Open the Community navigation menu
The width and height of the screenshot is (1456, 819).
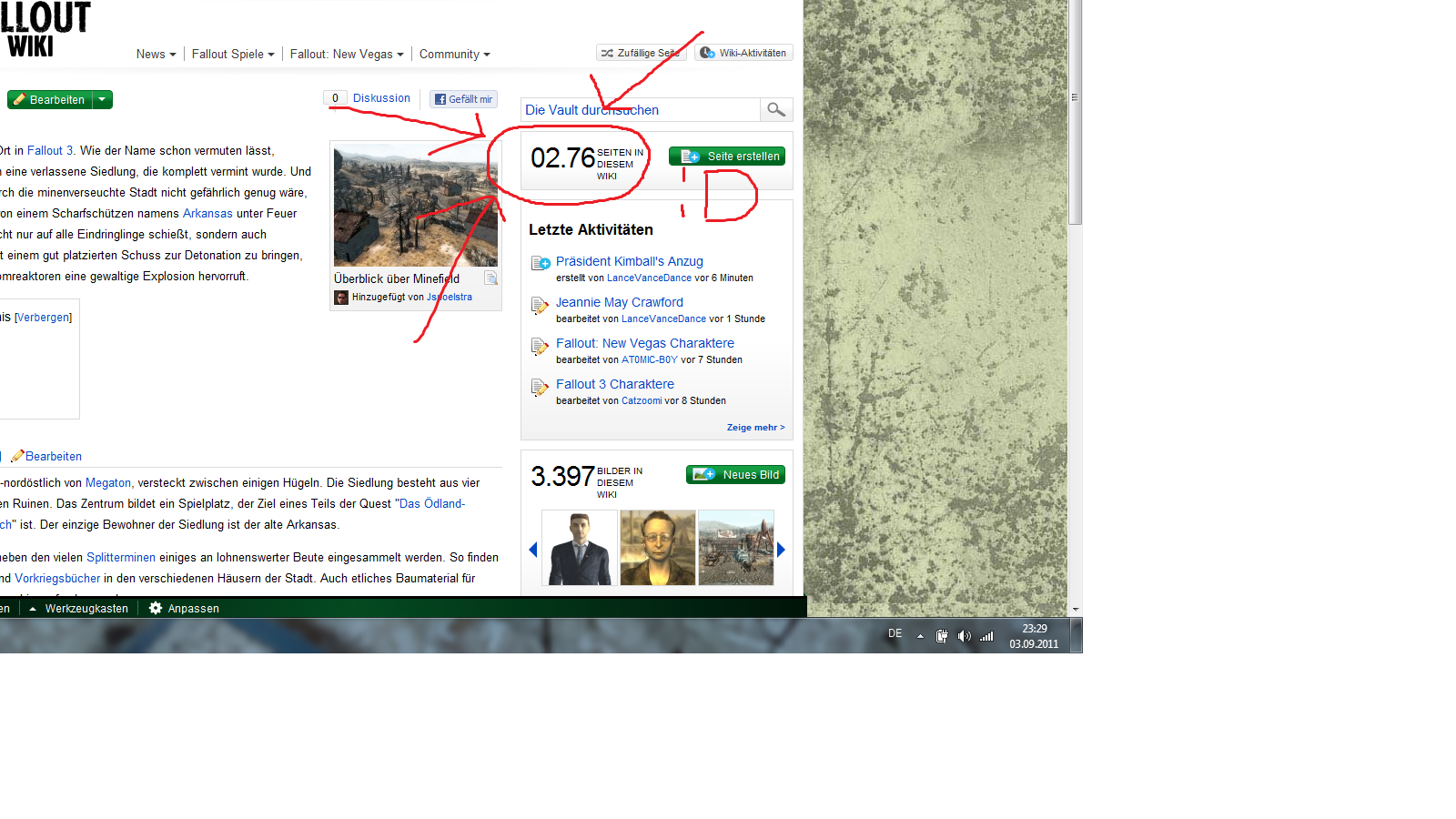[454, 55]
